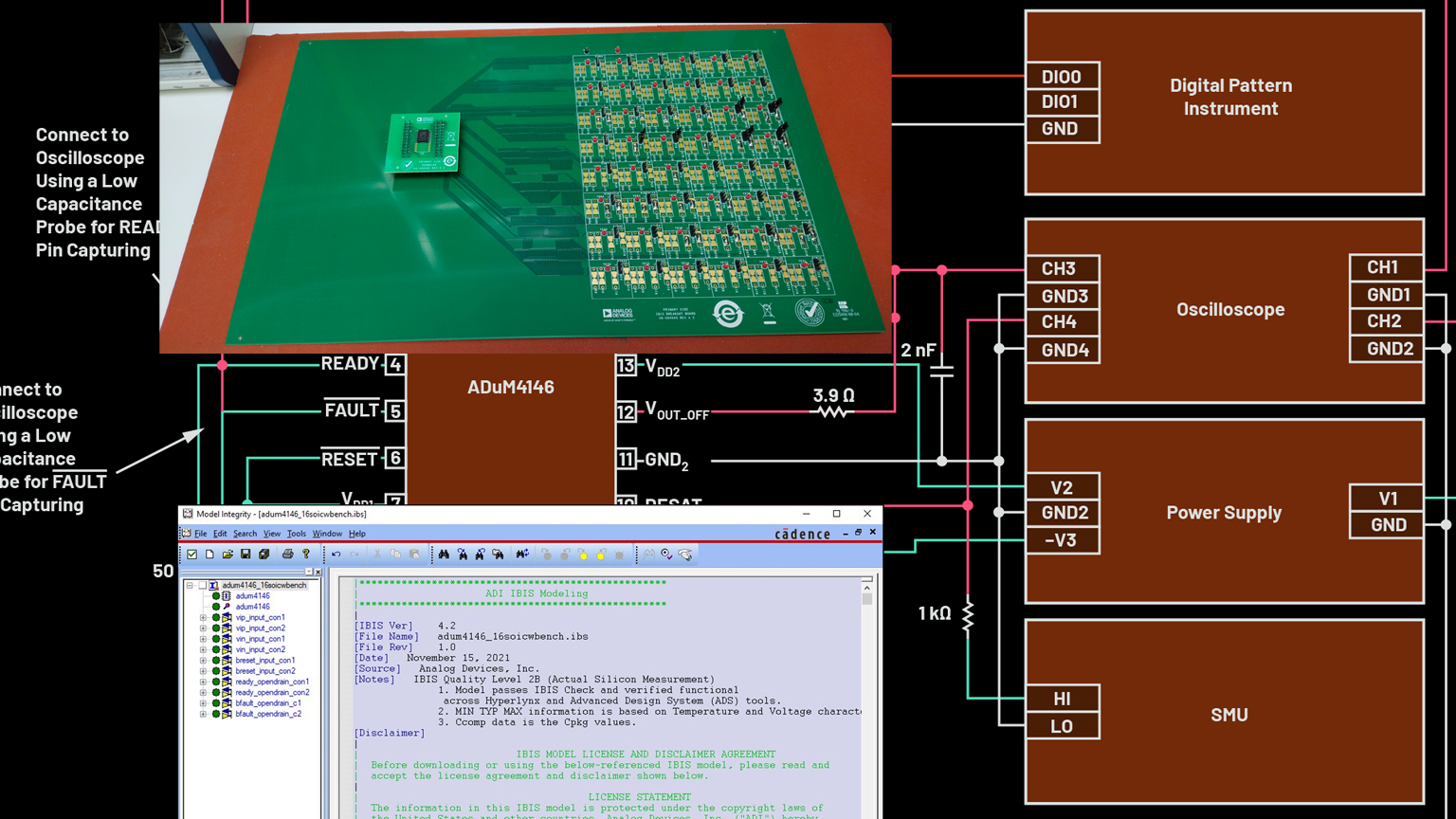Open the Tools menu
The width and height of the screenshot is (1456, 819).
point(296,534)
